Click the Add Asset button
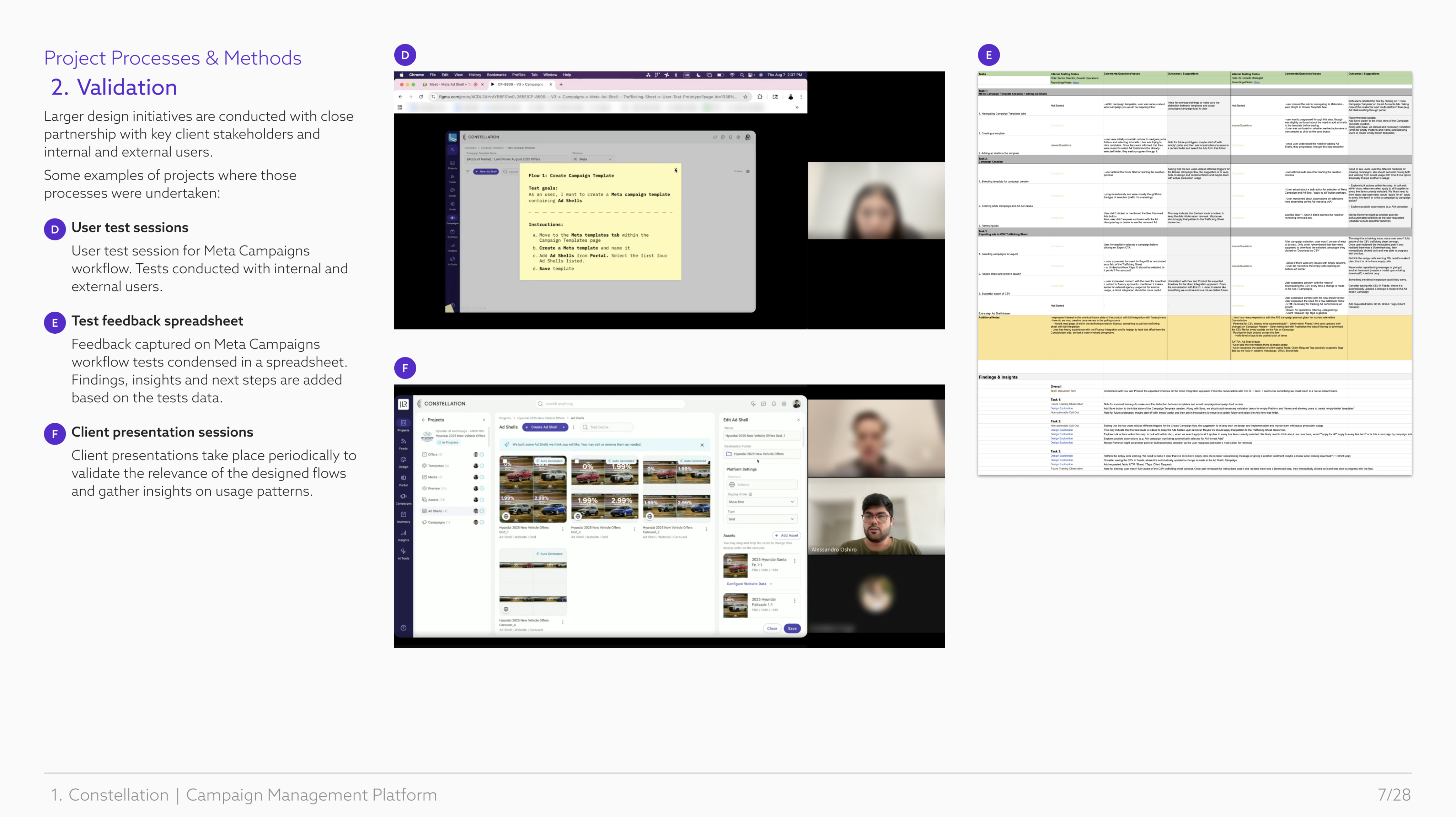Image resolution: width=1456 pixels, height=817 pixels. tap(786, 535)
